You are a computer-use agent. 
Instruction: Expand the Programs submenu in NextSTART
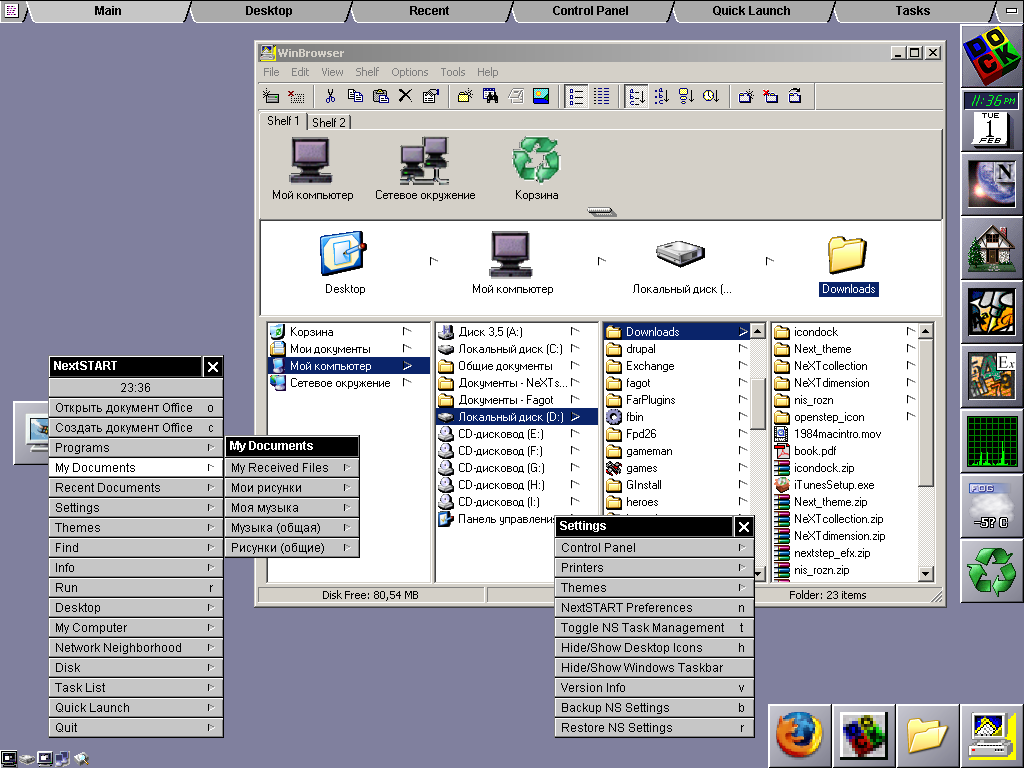click(x=135, y=447)
